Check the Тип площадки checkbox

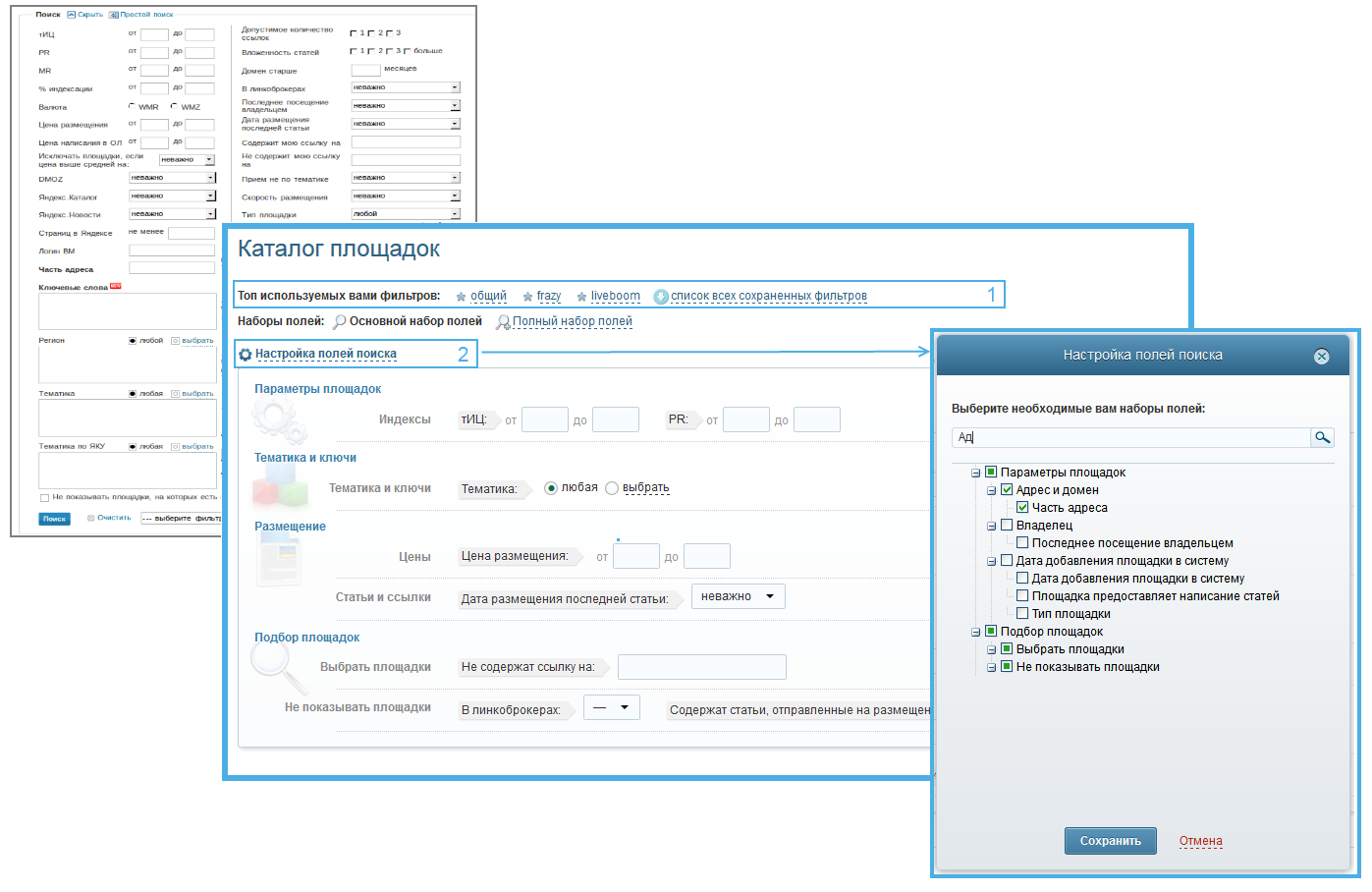(x=1022, y=614)
